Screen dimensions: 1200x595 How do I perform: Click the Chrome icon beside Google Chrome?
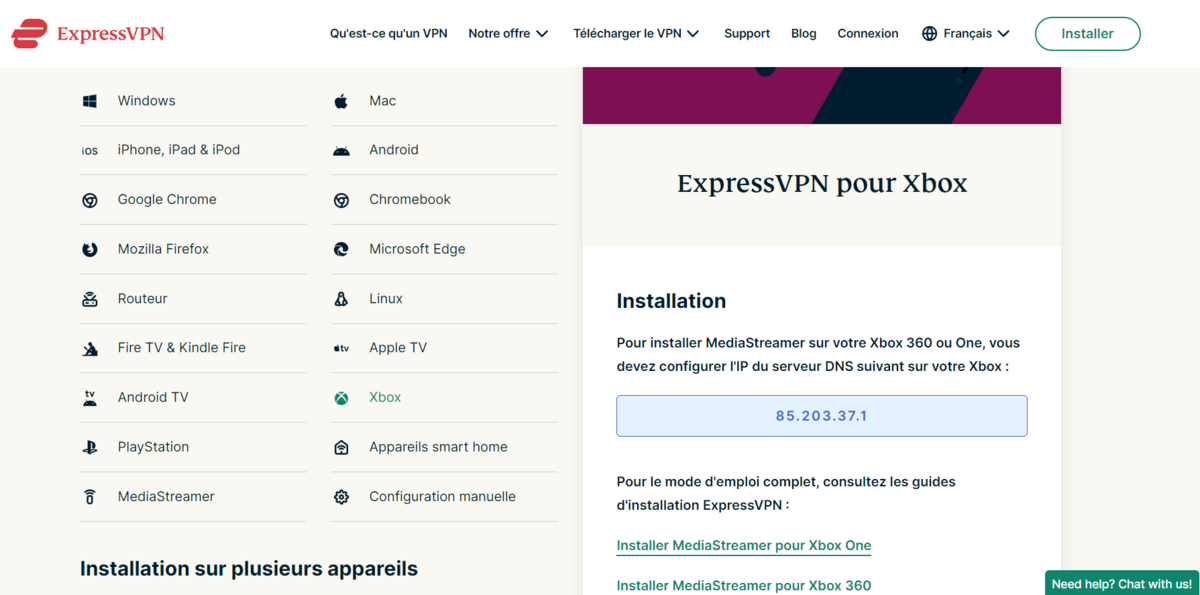[90, 200]
